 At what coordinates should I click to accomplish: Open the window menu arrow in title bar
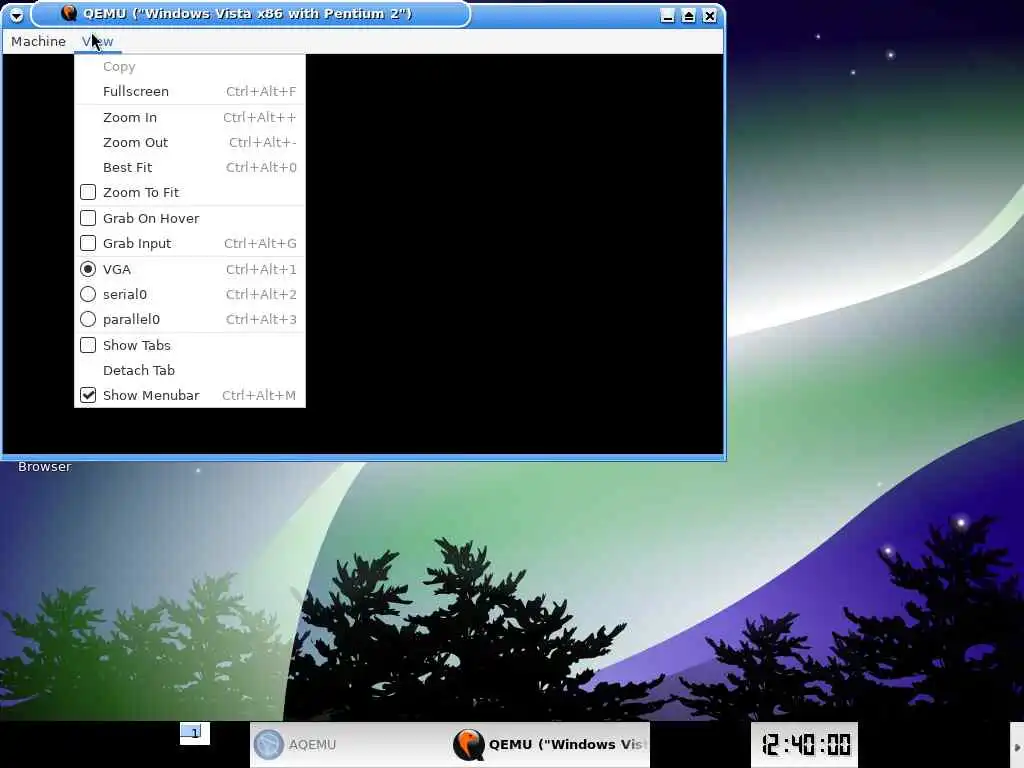(16, 14)
